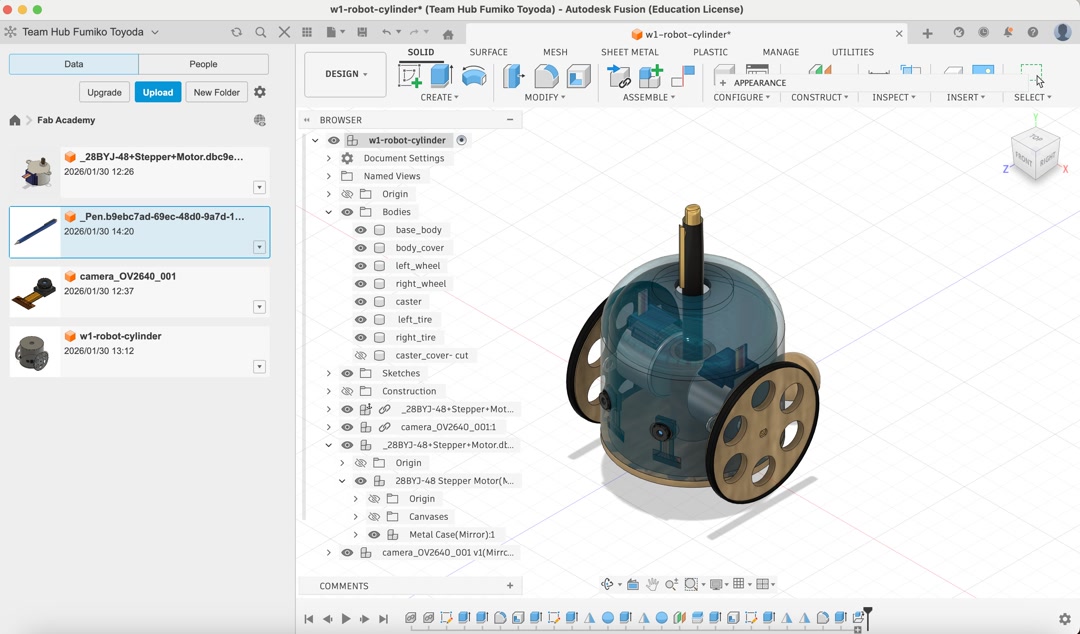This screenshot has height=634, width=1080.
Task: Collapse the Bodies folder
Action: [x=329, y=212]
